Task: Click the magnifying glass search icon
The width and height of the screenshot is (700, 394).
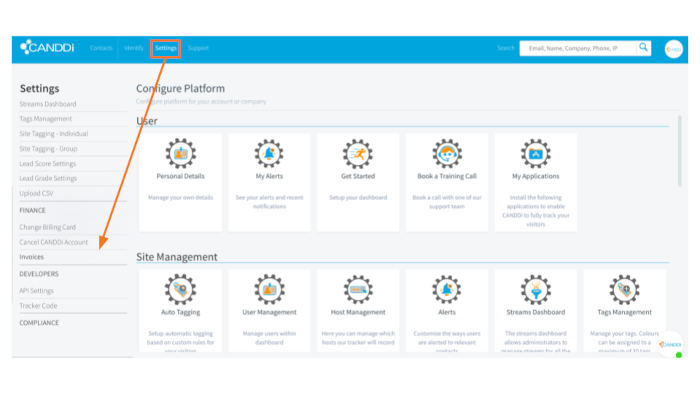Action: 643,47
